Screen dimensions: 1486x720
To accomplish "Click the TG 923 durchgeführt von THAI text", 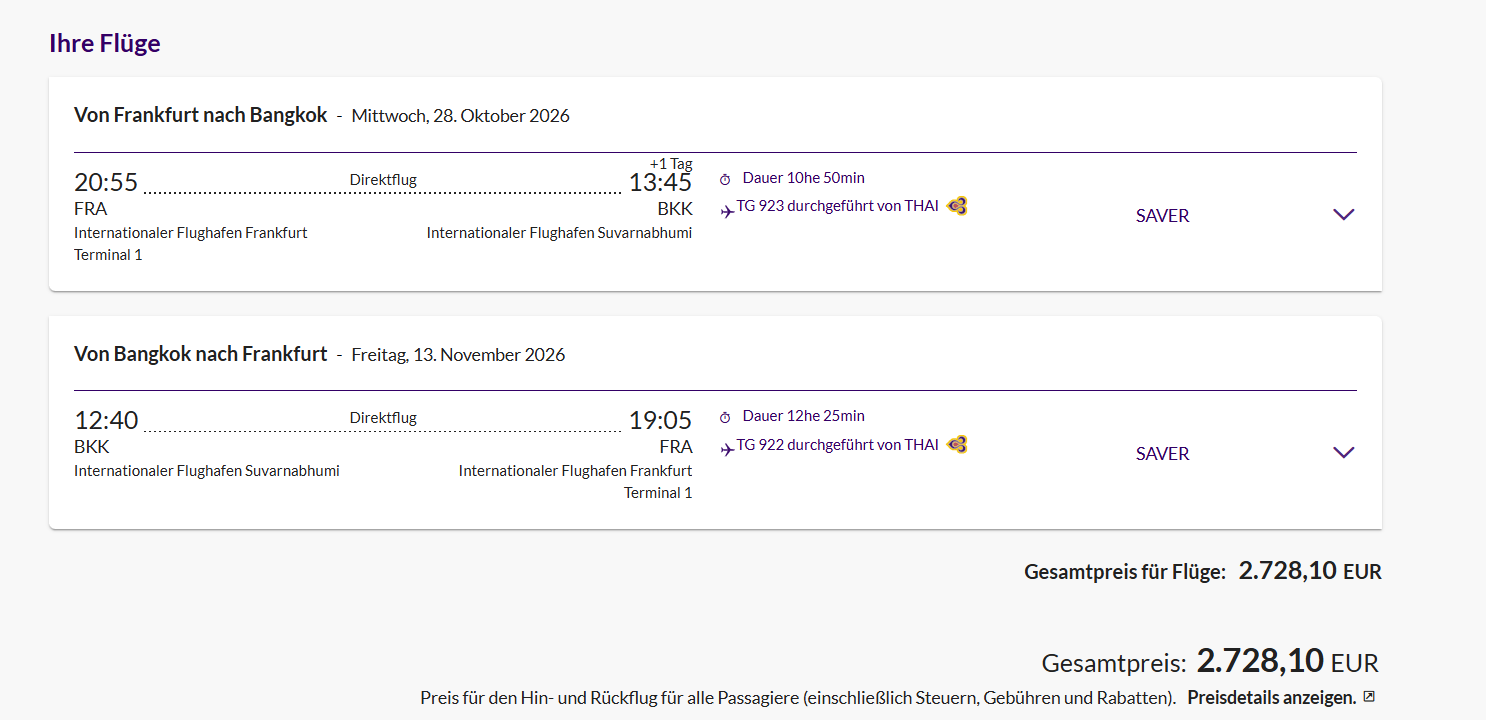I will point(837,206).
